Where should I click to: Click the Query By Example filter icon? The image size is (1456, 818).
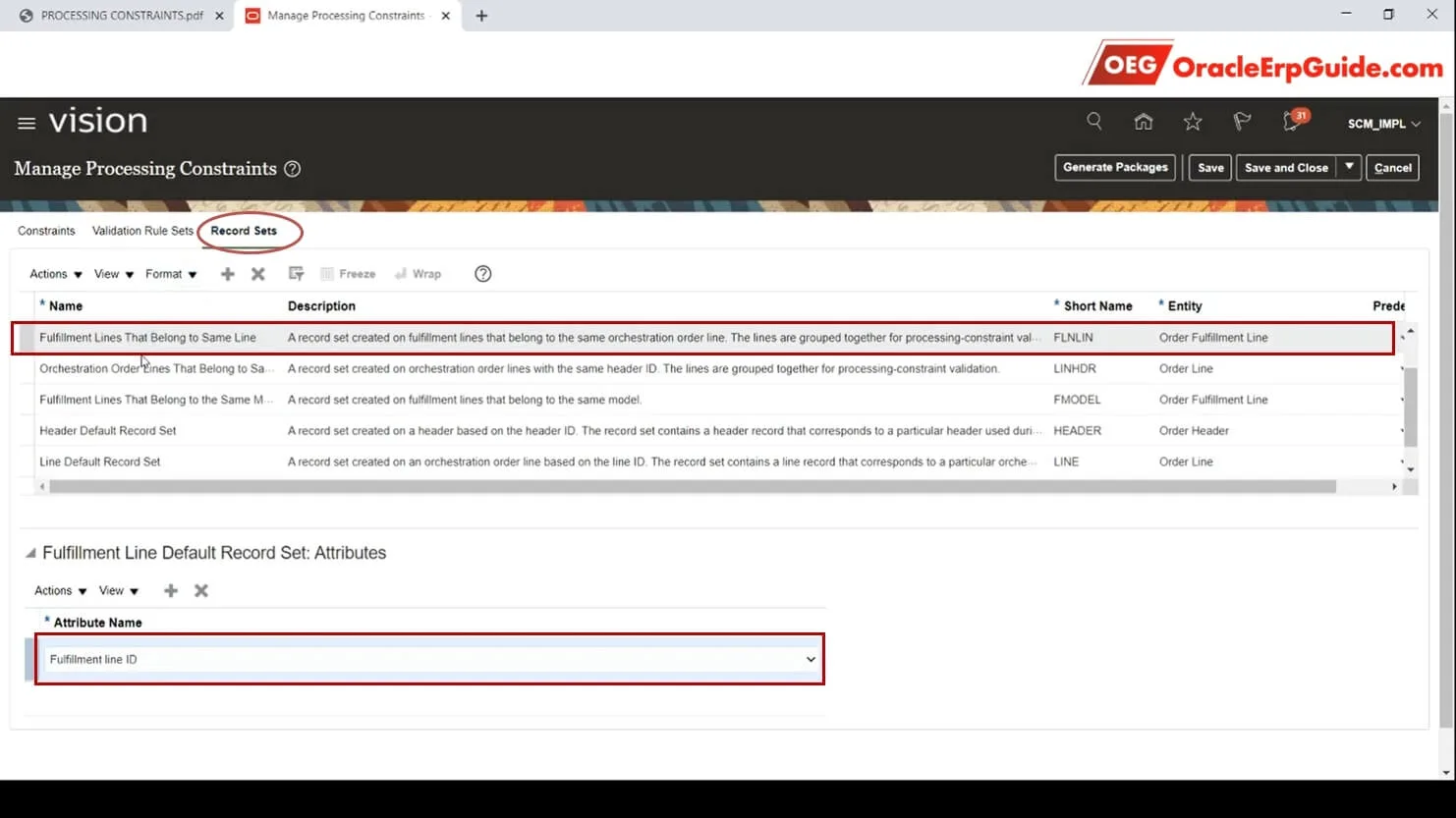pos(296,274)
